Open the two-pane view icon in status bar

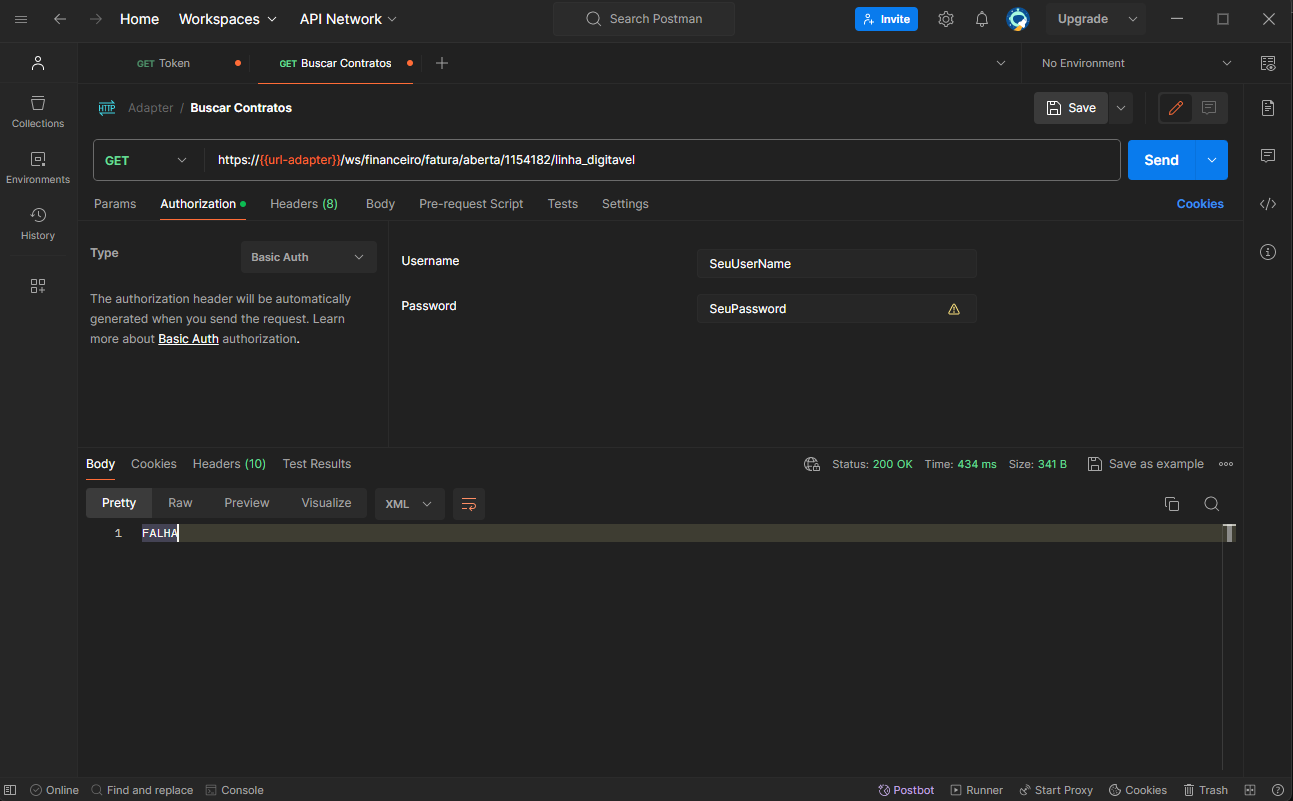click(1251, 790)
